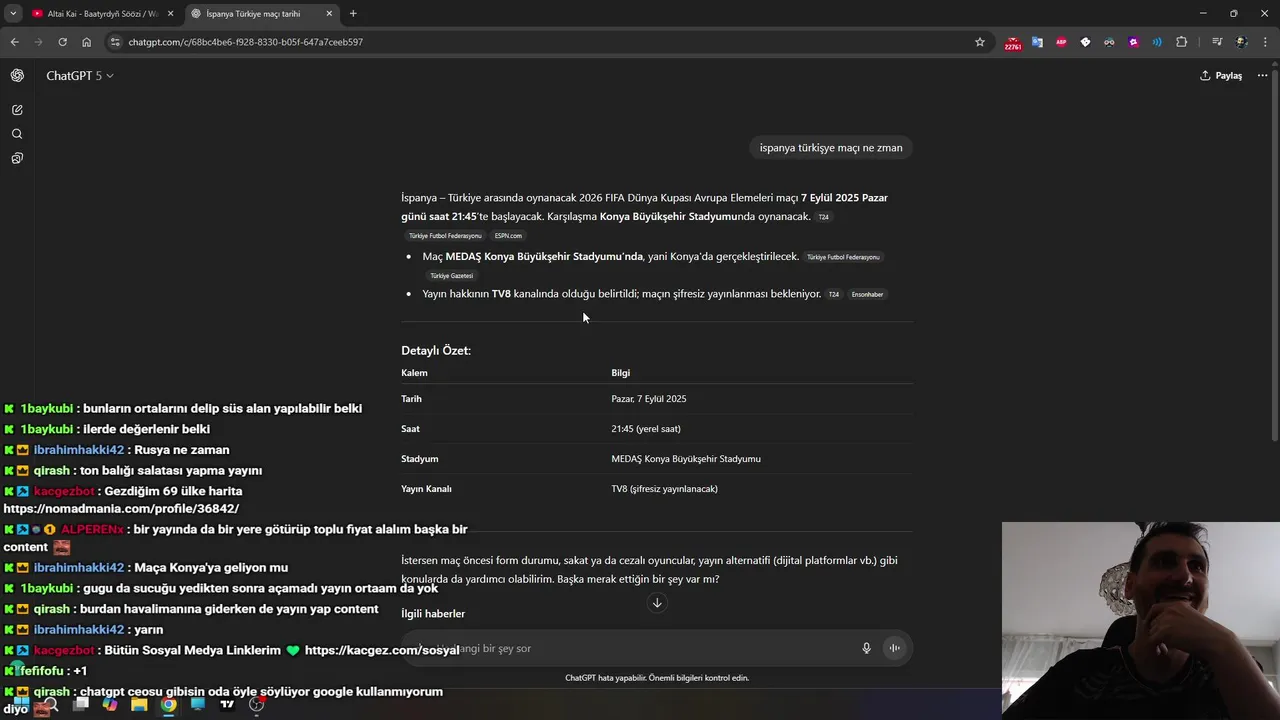Open the Chrome profile avatar
The image size is (1280, 720).
pyautogui.click(x=1242, y=42)
